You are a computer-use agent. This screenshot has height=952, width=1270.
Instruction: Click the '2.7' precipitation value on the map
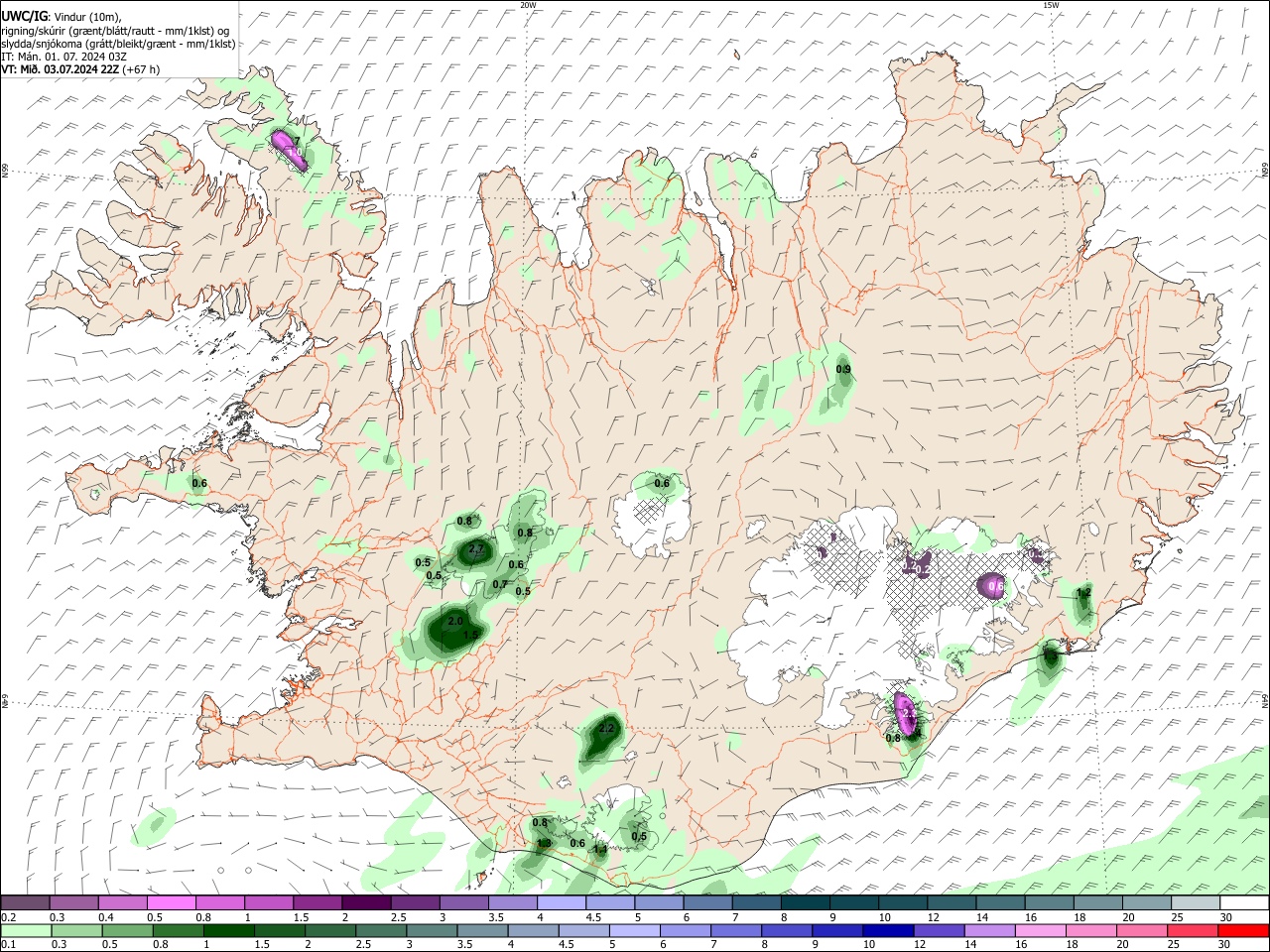pyautogui.click(x=475, y=549)
